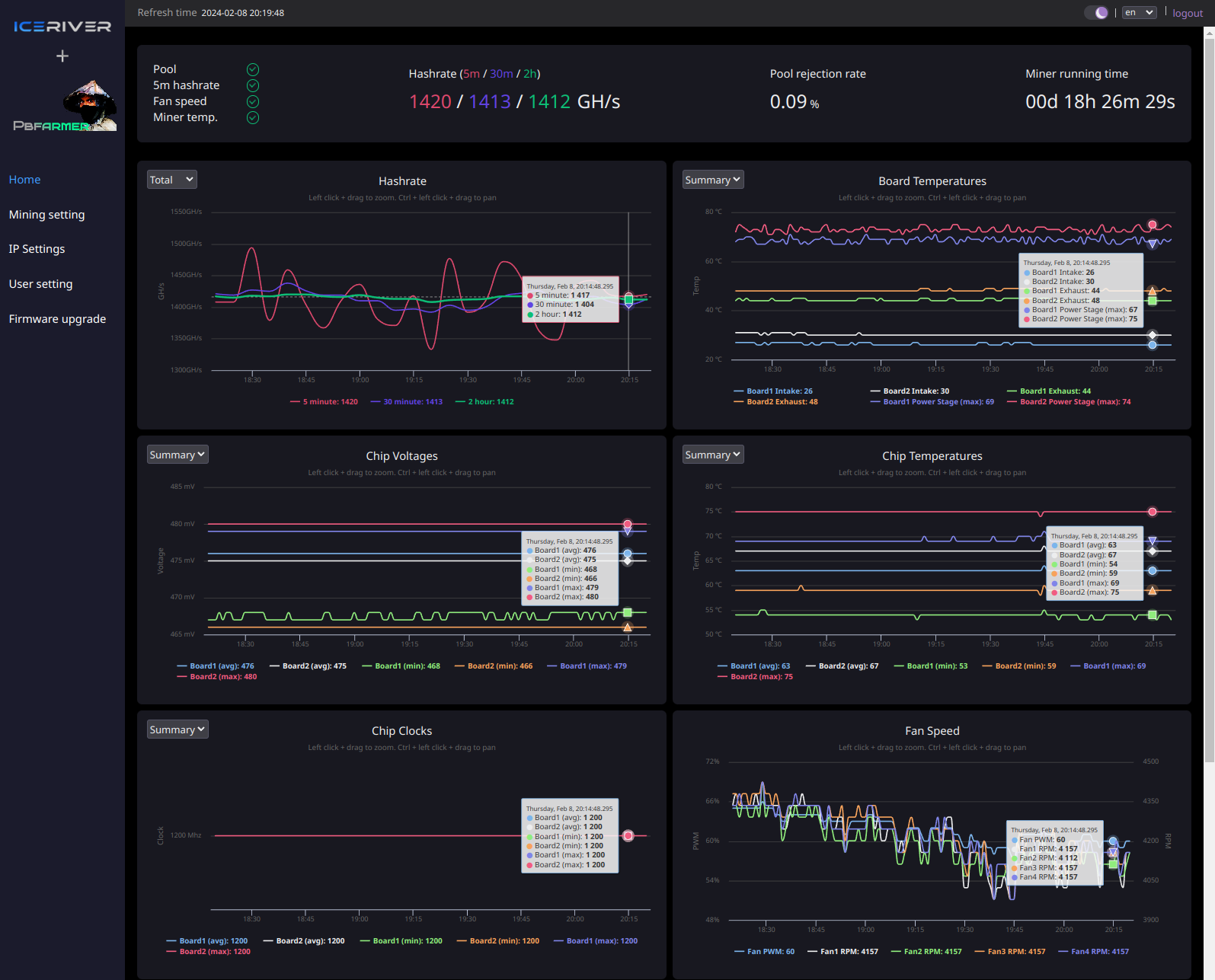Toggle Chip Temperatures Board2 (max): 75 legend

coord(756,677)
